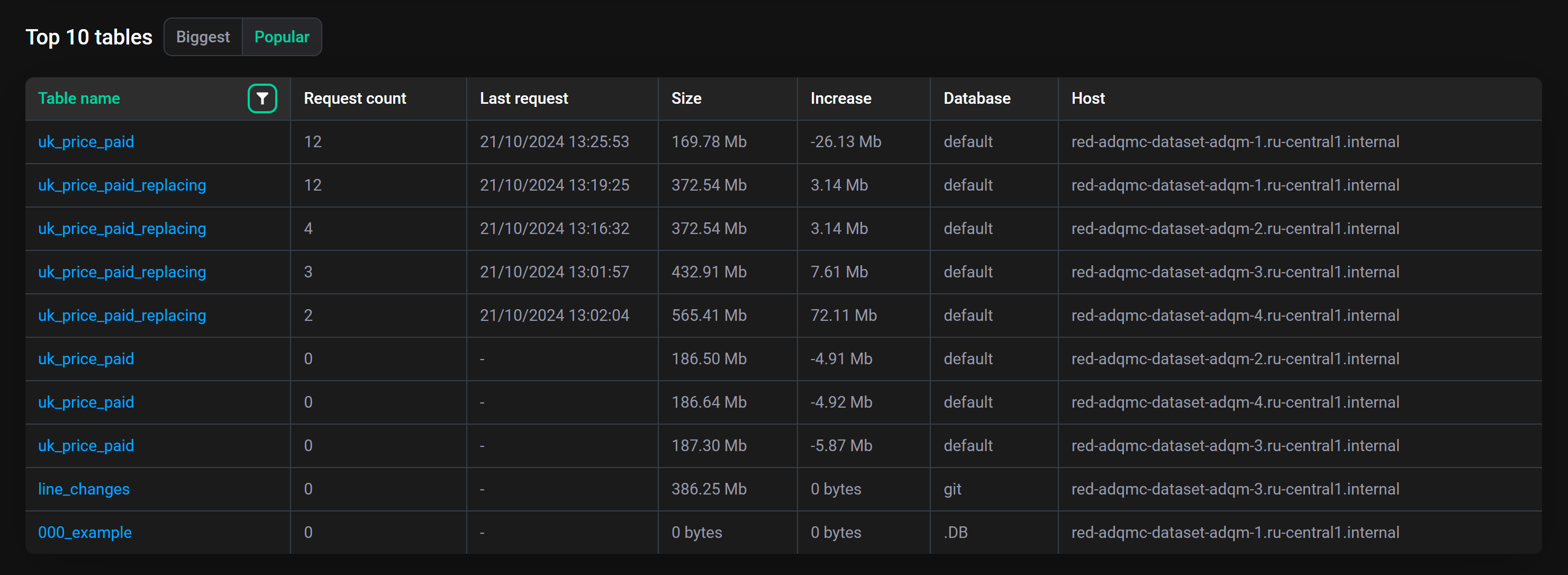Open the Table name filter icon
The image size is (1568, 575).
(262, 98)
